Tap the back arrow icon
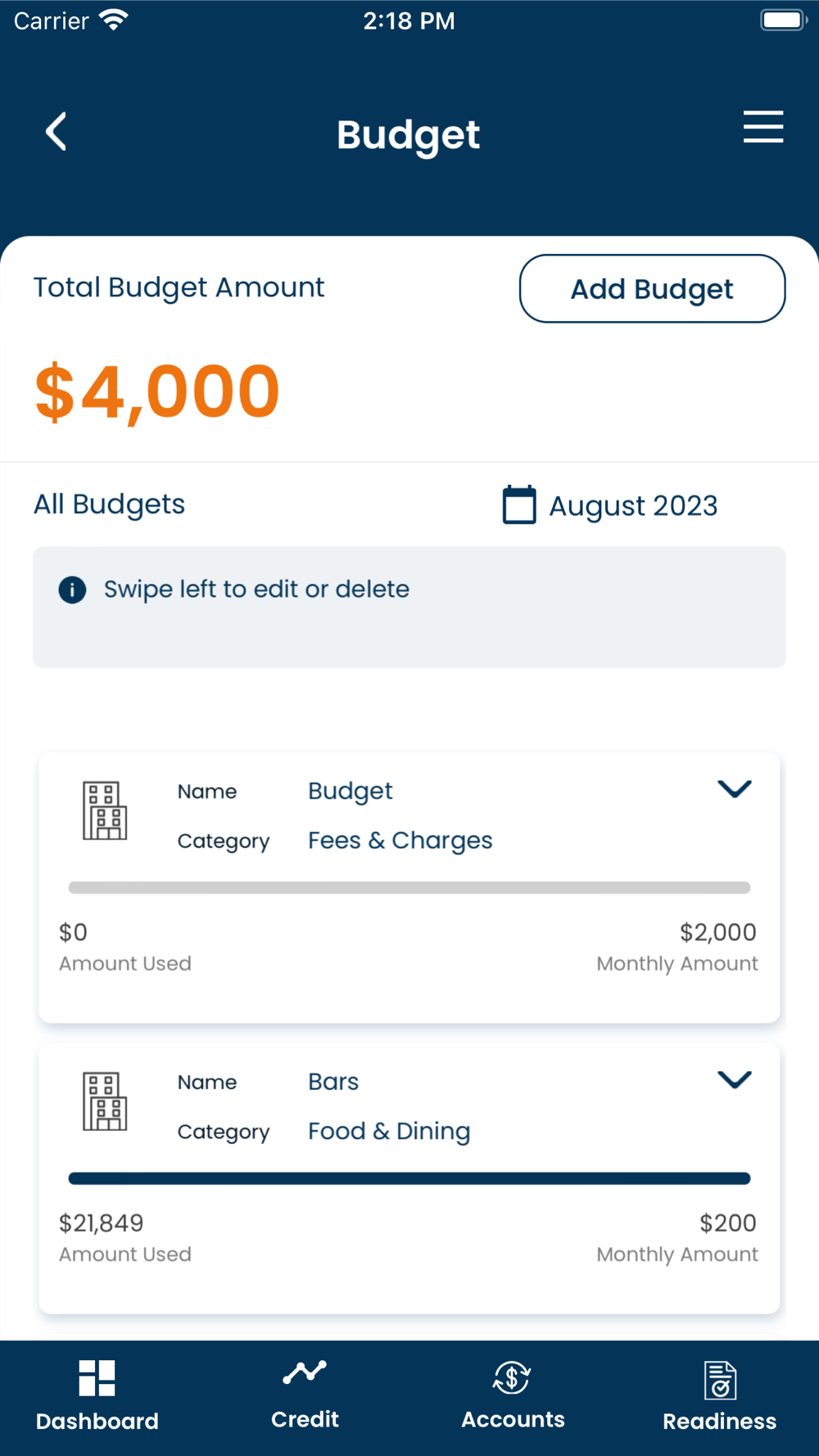The height and width of the screenshot is (1456, 819). [56, 131]
